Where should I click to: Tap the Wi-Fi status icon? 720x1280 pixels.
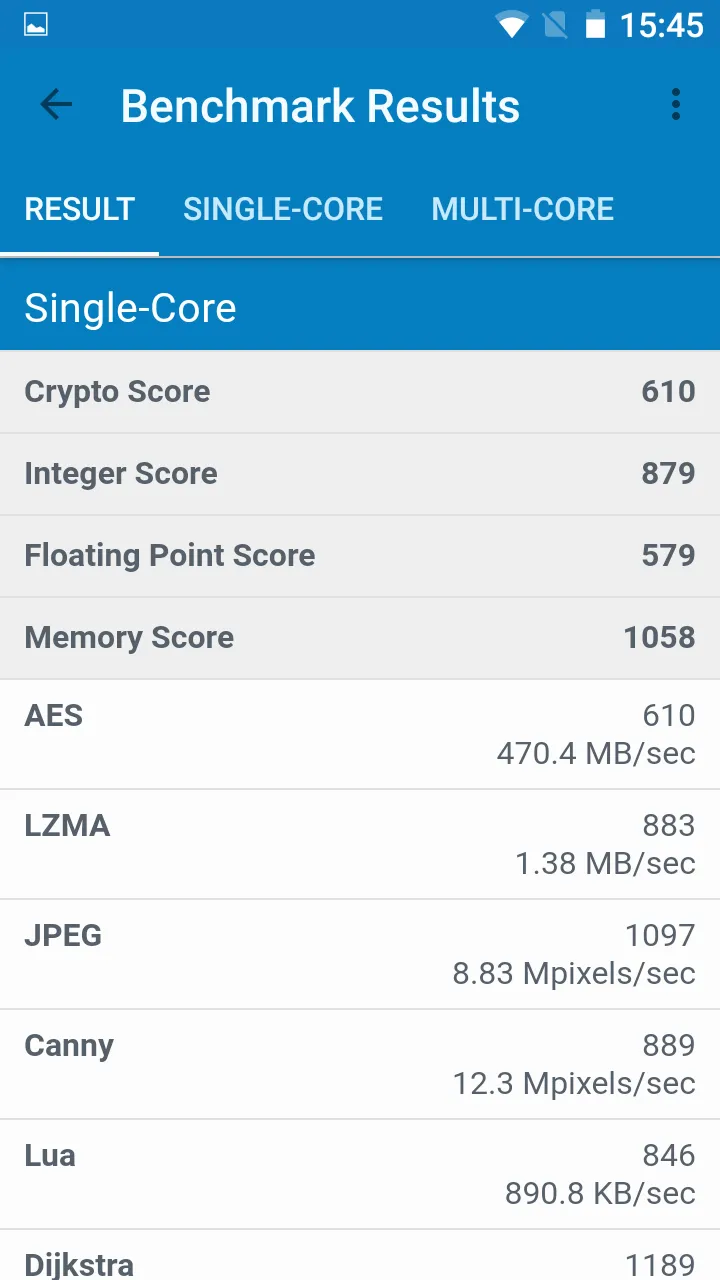coord(511,25)
